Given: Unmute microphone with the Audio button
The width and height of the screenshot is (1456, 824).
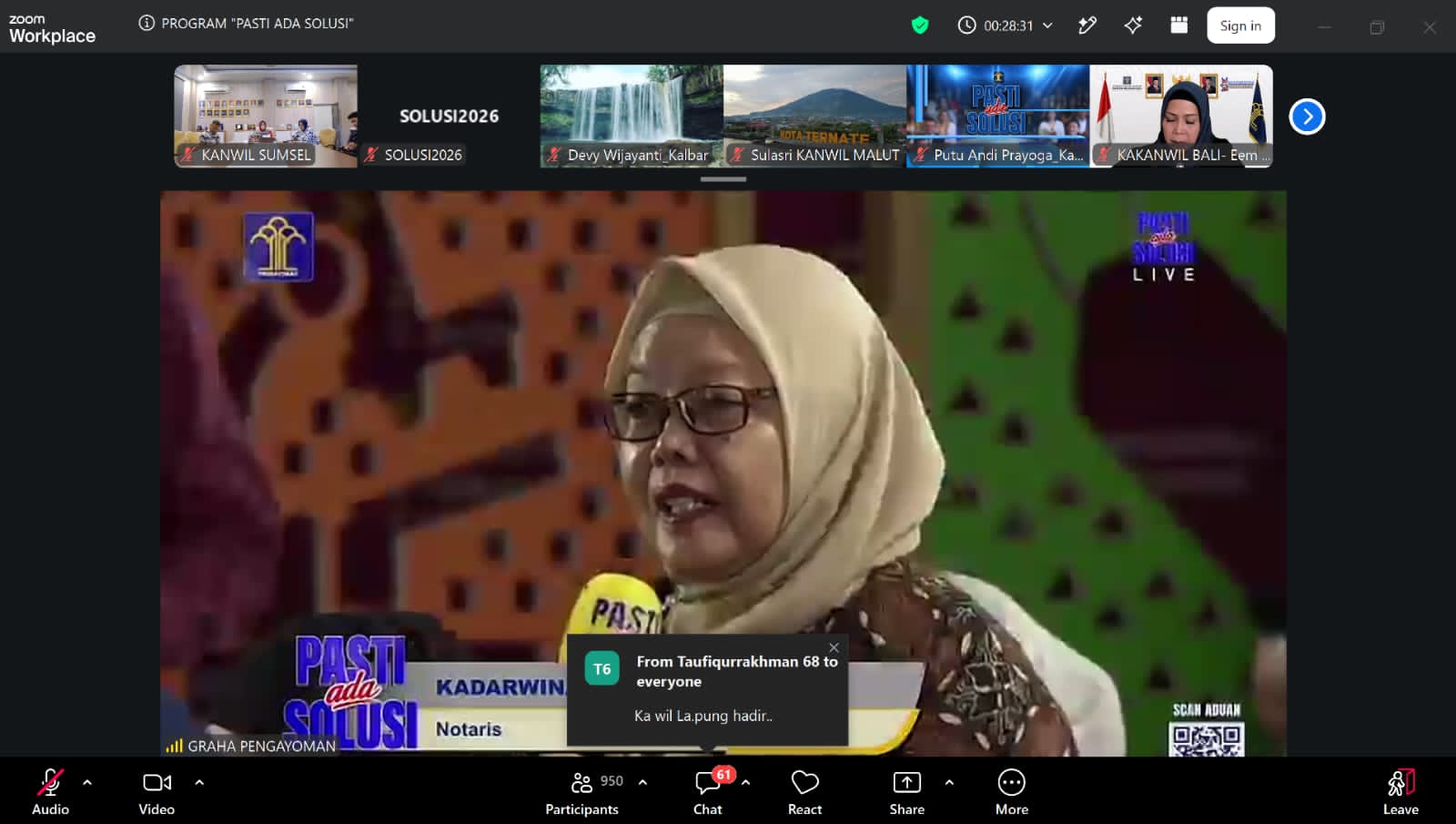Looking at the screenshot, I should pos(50,792).
